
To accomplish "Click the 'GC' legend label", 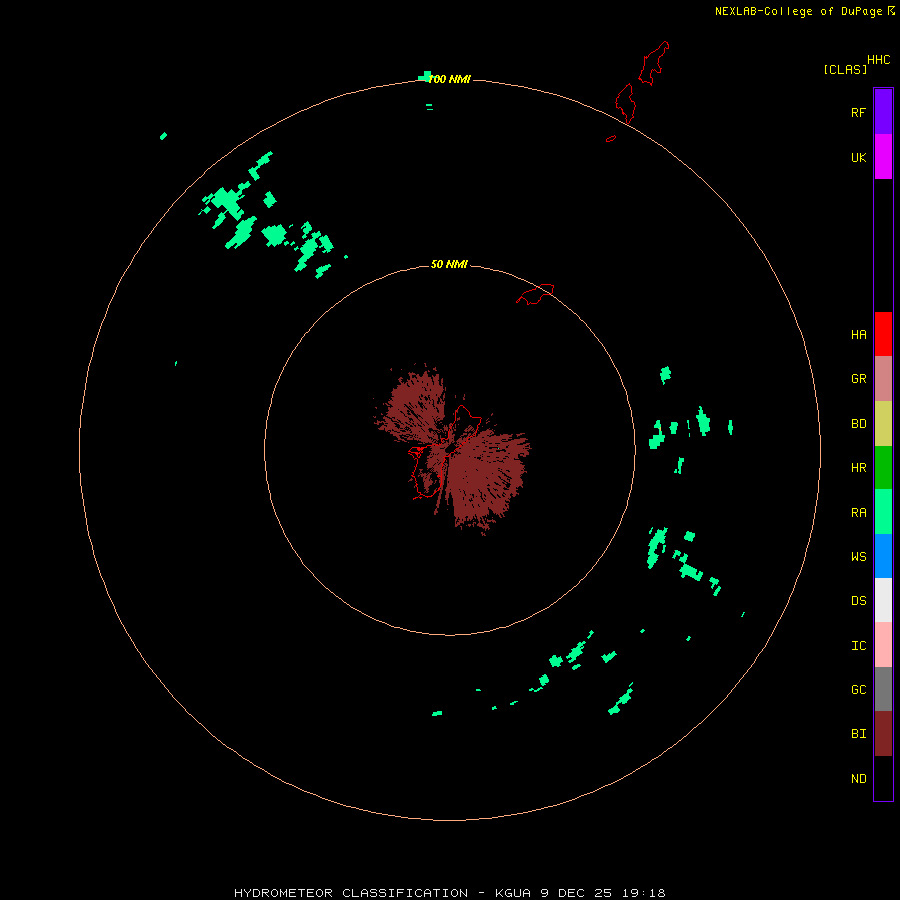I will point(858,690).
